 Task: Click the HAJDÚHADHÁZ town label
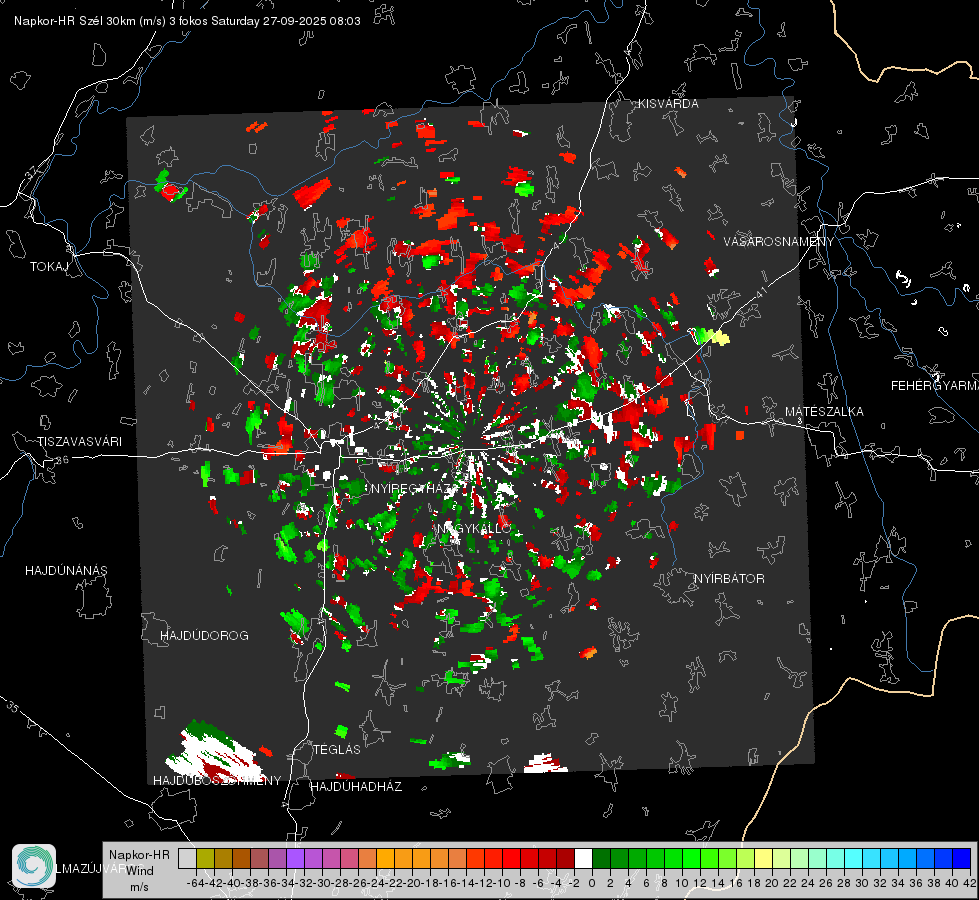[x=356, y=786]
